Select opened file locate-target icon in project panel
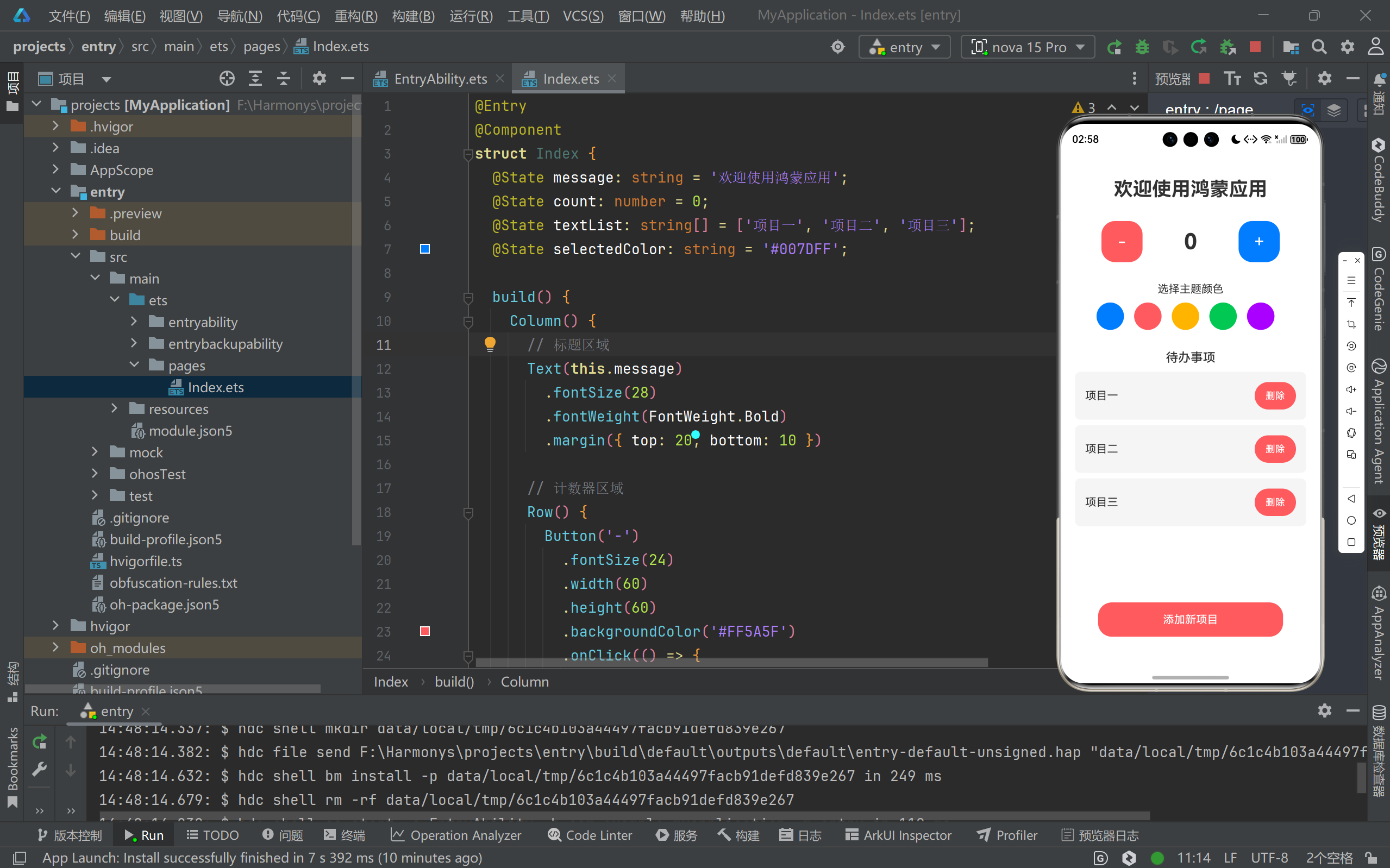This screenshot has height=868, width=1390. pos(227,78)
